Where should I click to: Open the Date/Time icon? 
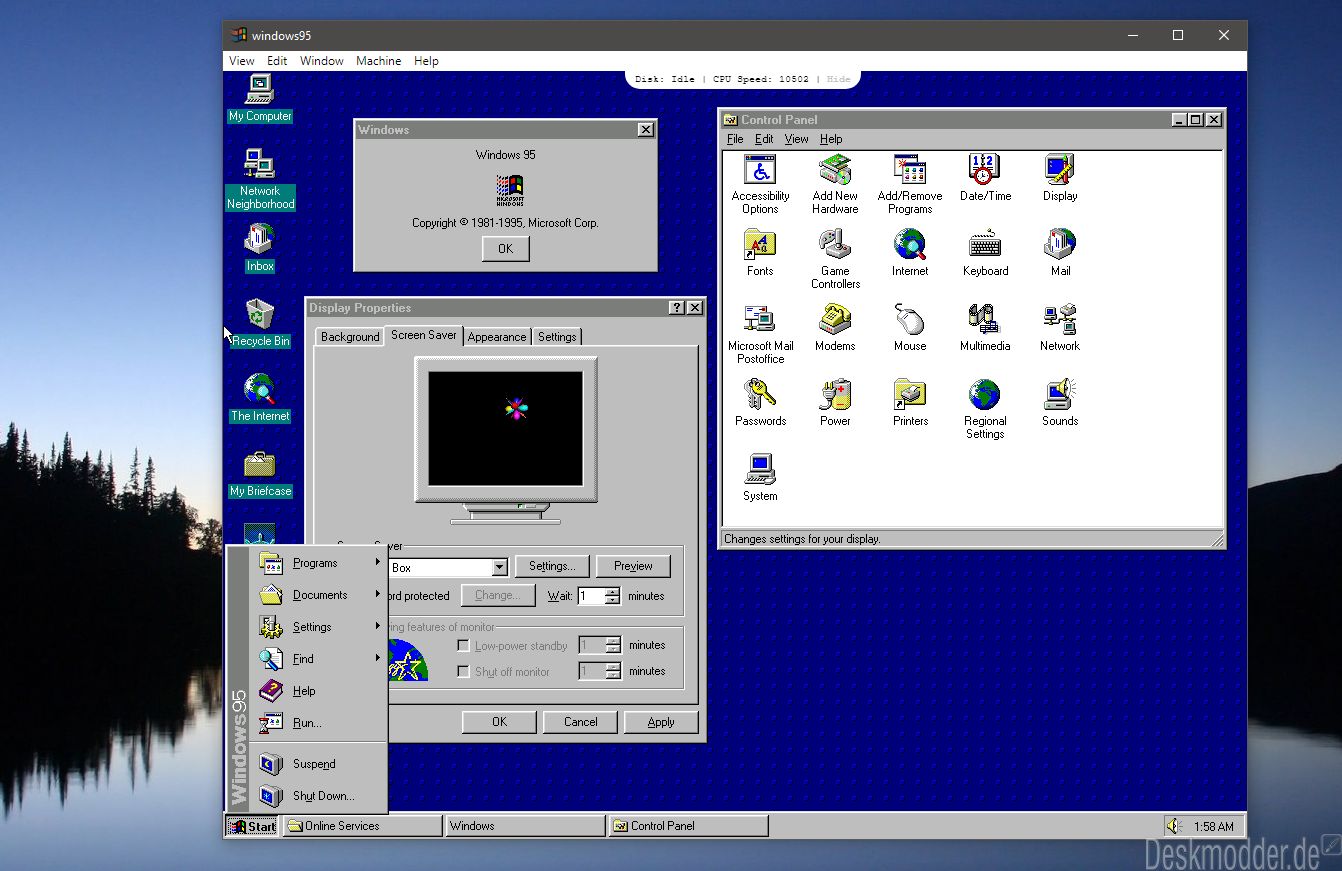pyautogui.click(x=985, y=179)
